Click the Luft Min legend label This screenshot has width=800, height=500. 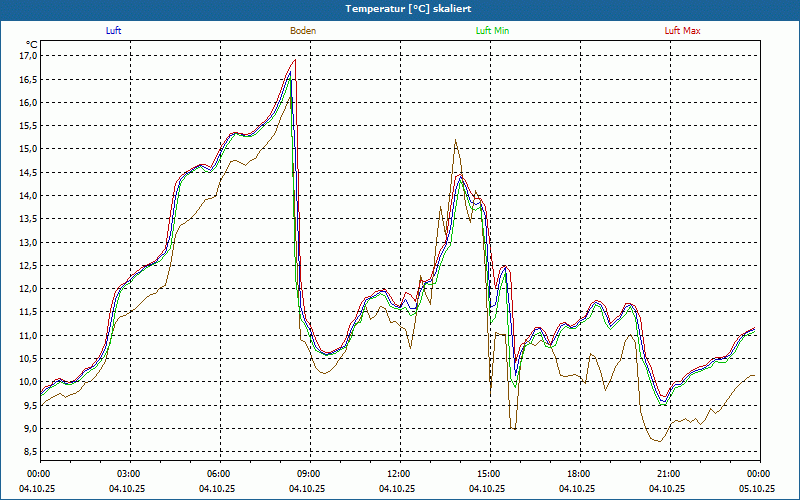[492, 31]
